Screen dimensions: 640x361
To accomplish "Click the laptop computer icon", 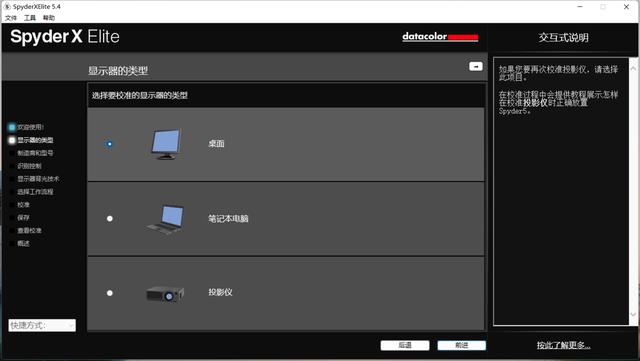I will (166, 219).
